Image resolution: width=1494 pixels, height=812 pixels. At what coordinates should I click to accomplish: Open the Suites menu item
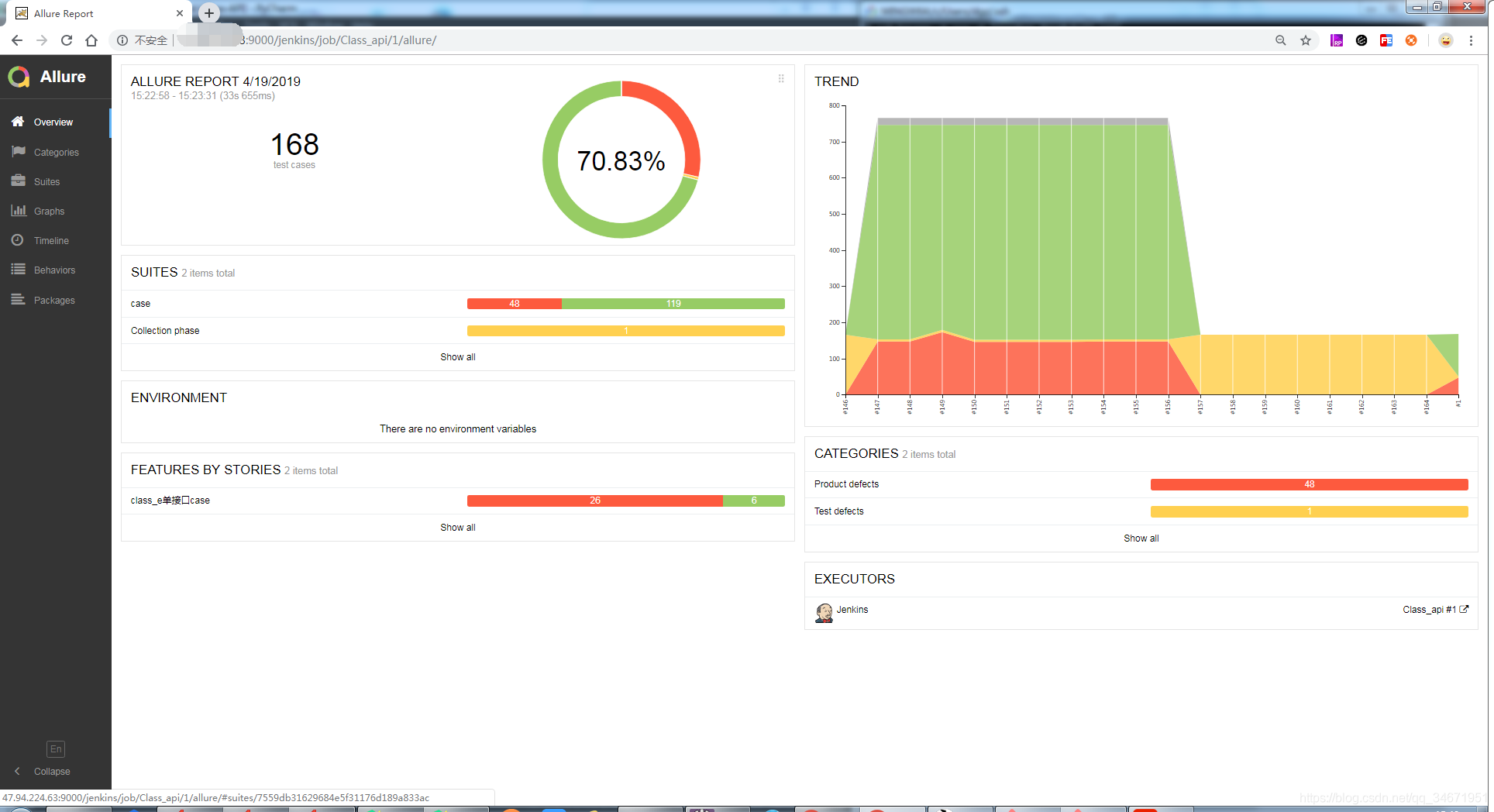[x=56, y=181]
